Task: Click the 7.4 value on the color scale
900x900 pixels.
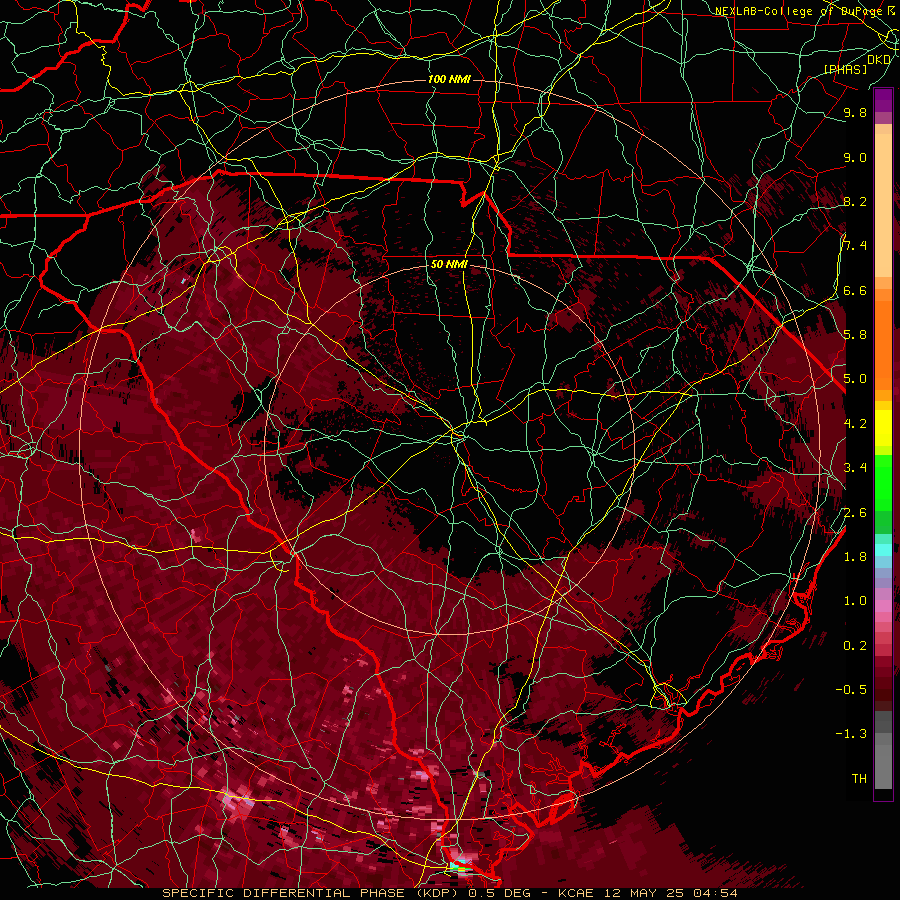Action: (855, 246)
